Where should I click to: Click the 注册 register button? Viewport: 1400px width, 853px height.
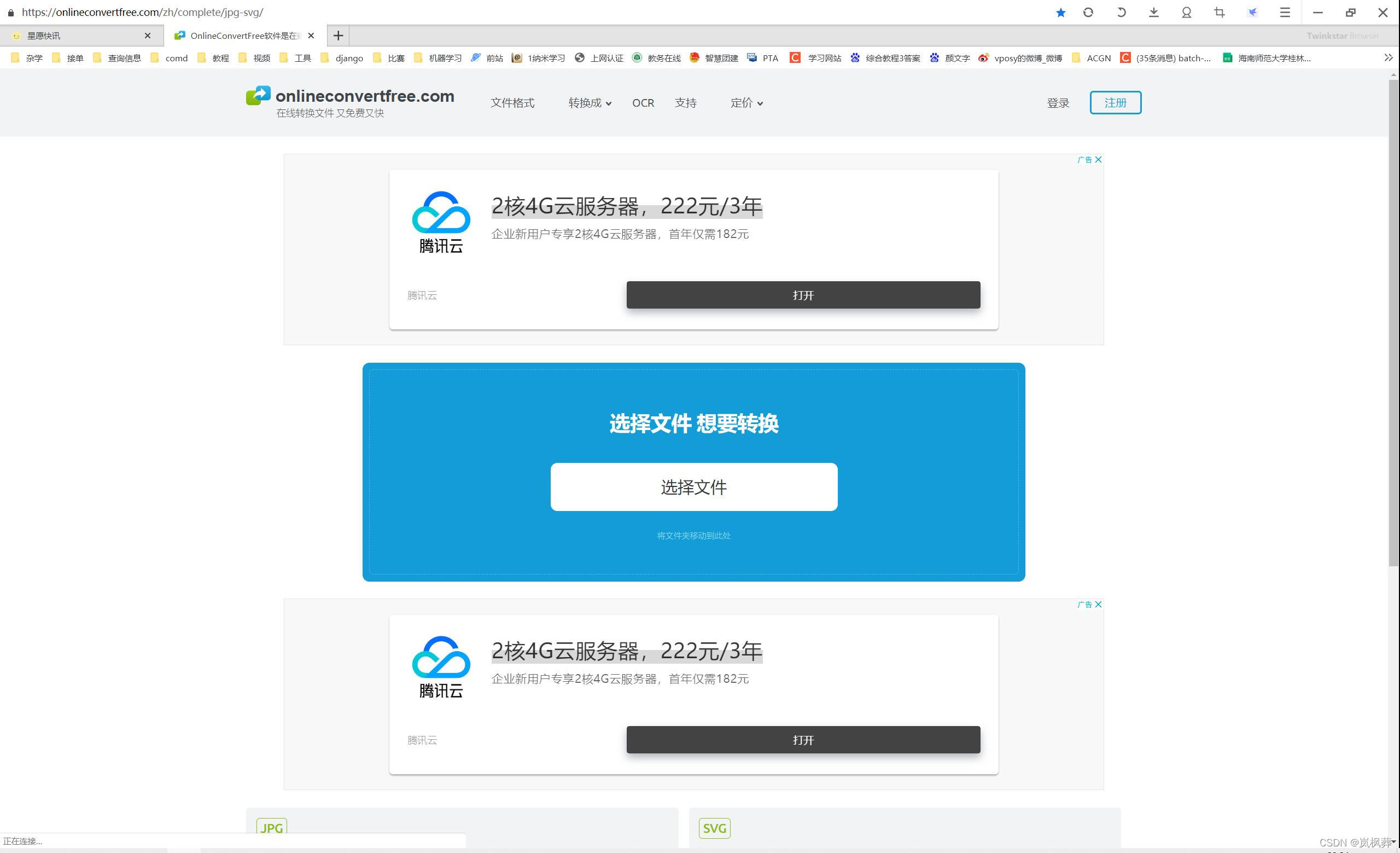click(1115, 103)
